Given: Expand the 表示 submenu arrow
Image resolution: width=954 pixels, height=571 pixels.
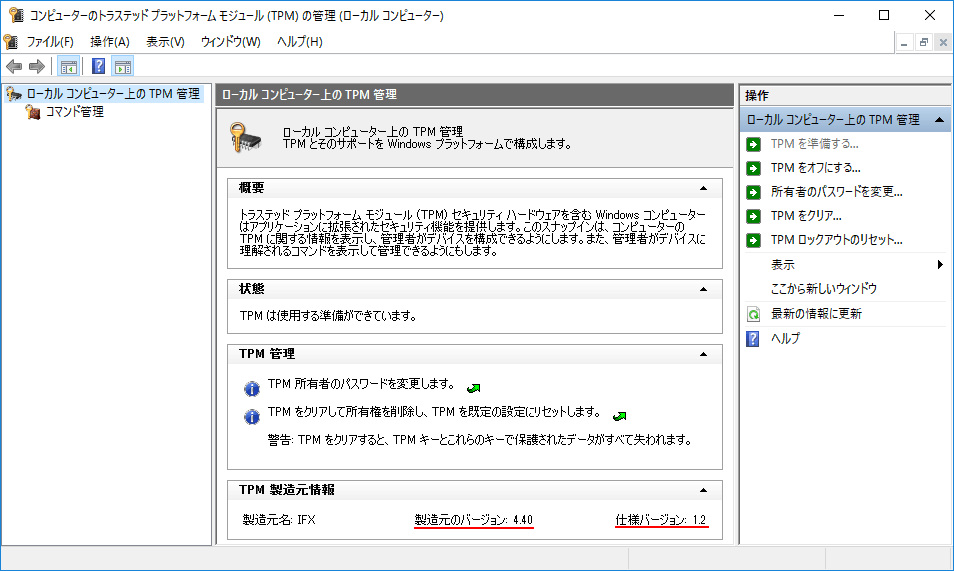Looking at the screenshot, I should point(940,265).
